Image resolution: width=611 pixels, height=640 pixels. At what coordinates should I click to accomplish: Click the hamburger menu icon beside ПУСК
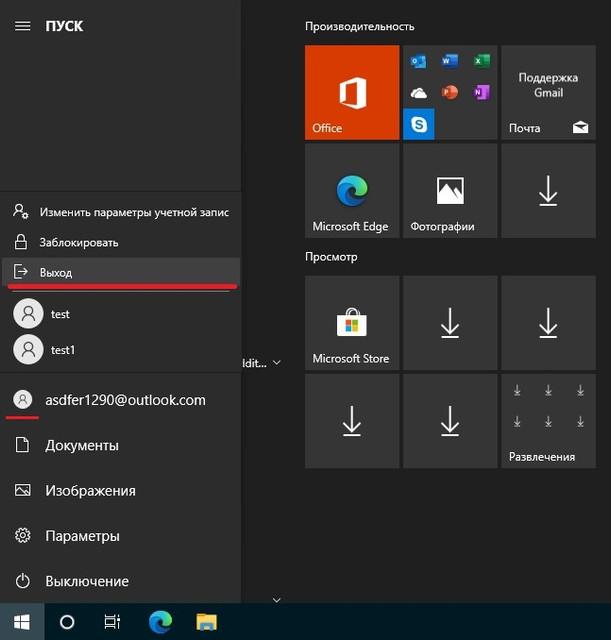coord(22,26)
